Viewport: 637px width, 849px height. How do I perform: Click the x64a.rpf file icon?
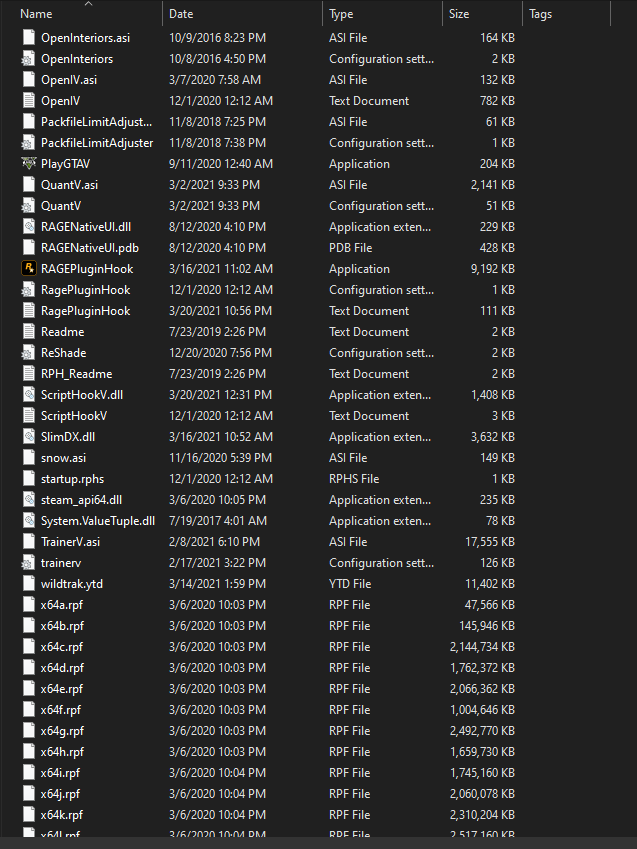[29, 605]
